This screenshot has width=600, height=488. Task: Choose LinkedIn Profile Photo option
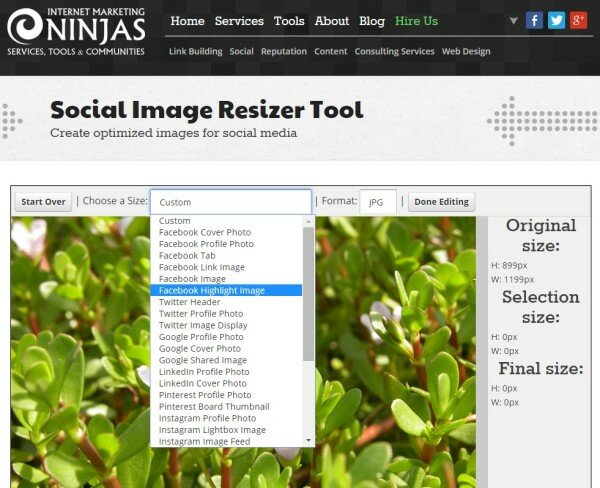click(x=226, y=372)
